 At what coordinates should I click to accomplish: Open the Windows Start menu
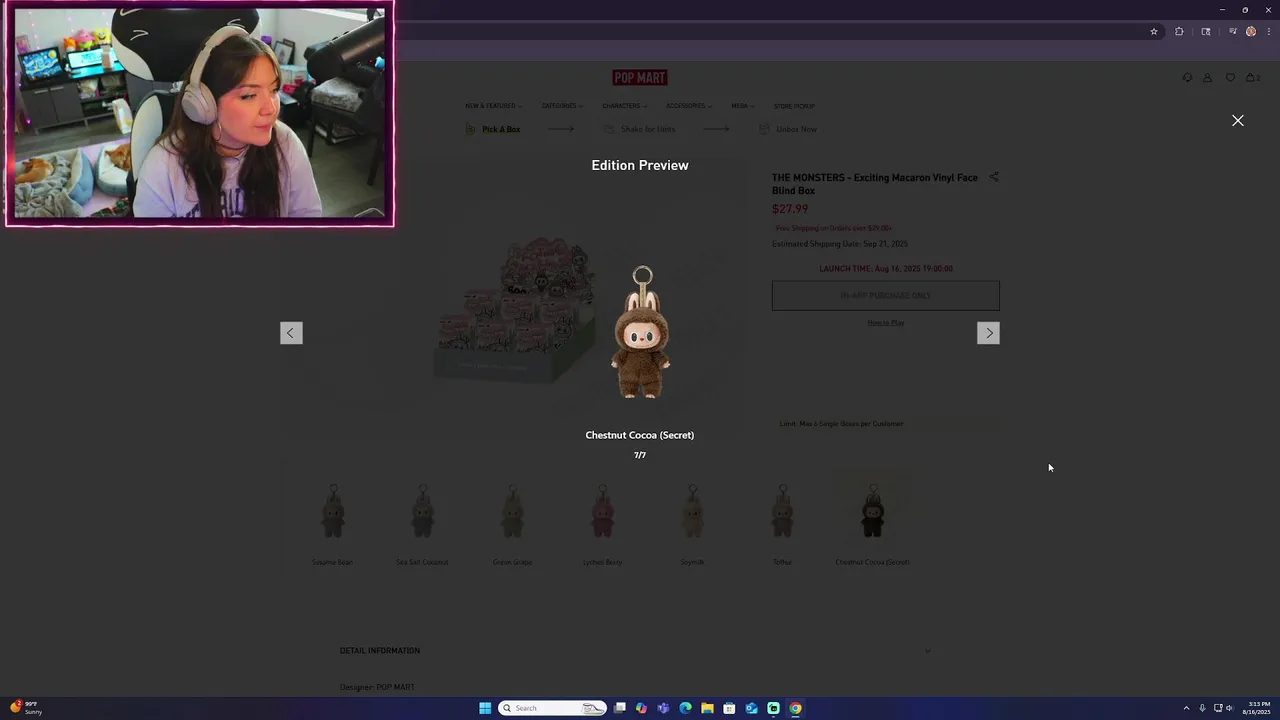point(485,708)
